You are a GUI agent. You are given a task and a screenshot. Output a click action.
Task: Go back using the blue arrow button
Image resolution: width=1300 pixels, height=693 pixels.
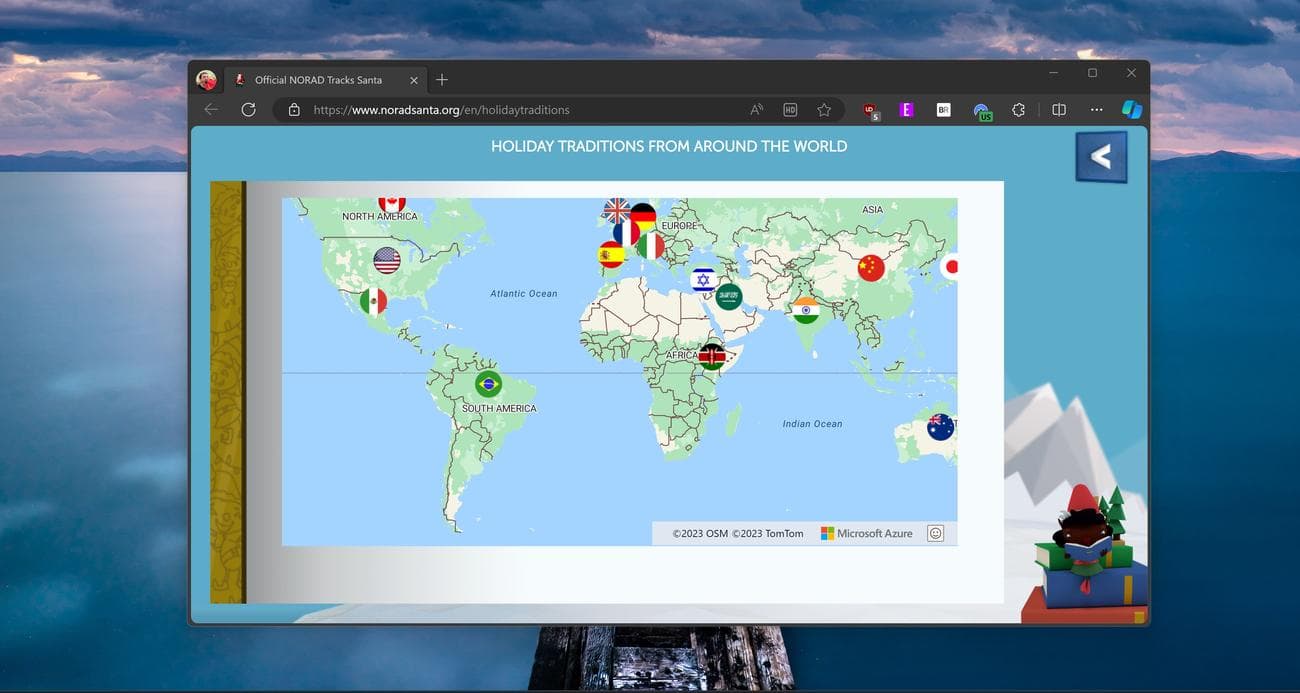tap(1101, 156)
